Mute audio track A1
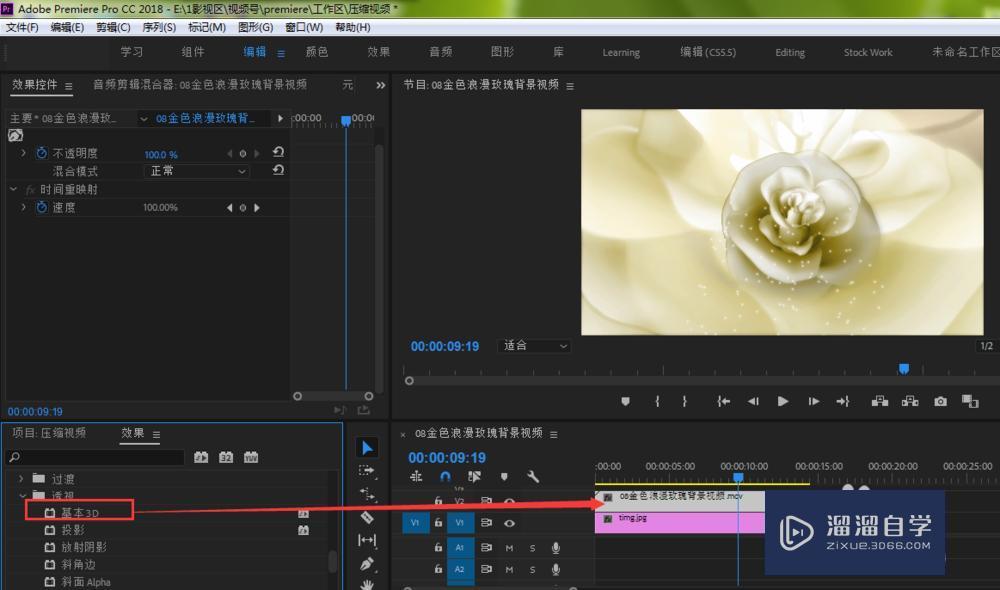Viewport: 1000px width, 590px height. 509,548
